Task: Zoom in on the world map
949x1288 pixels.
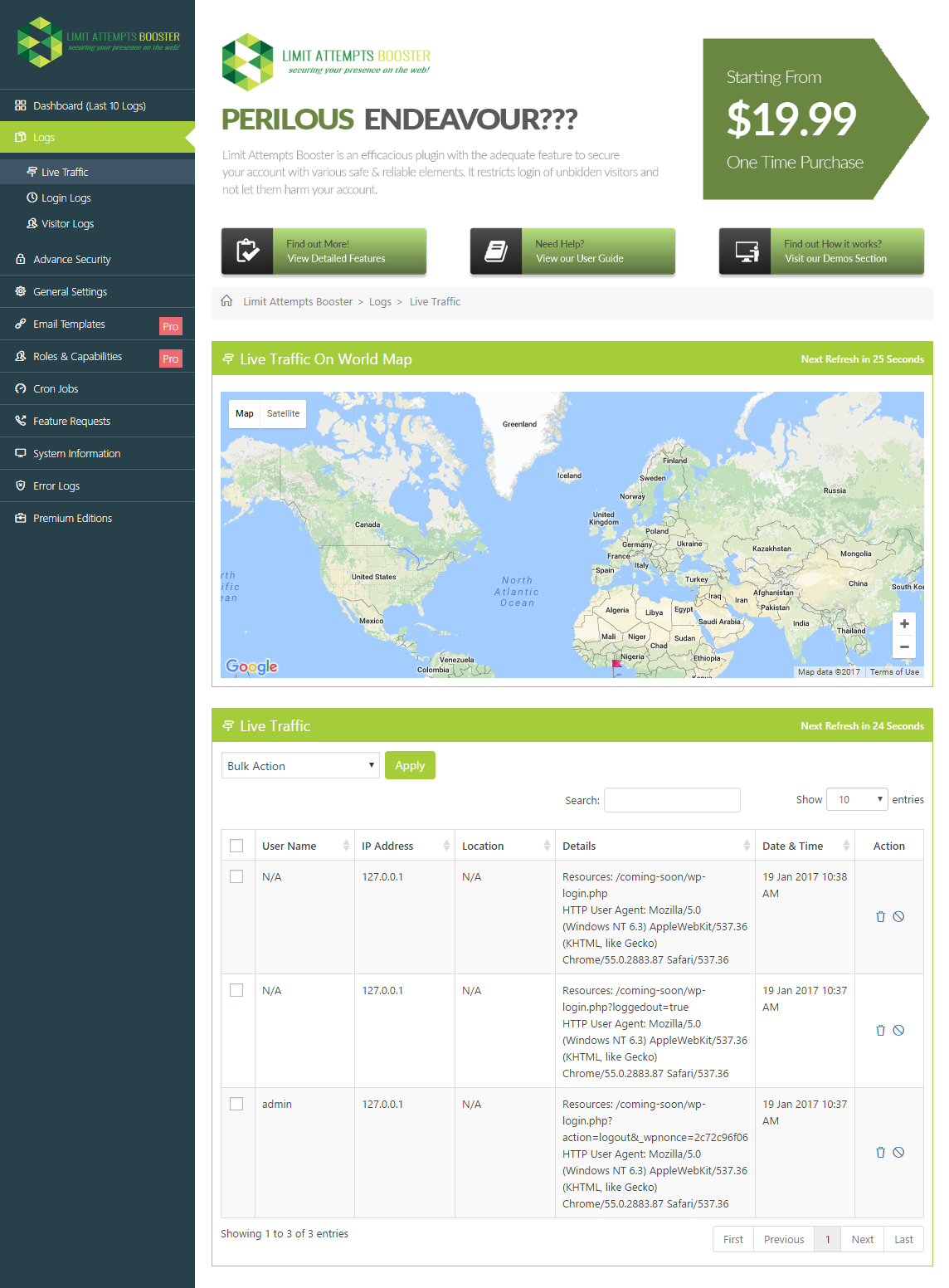Action: coord(904,624)
